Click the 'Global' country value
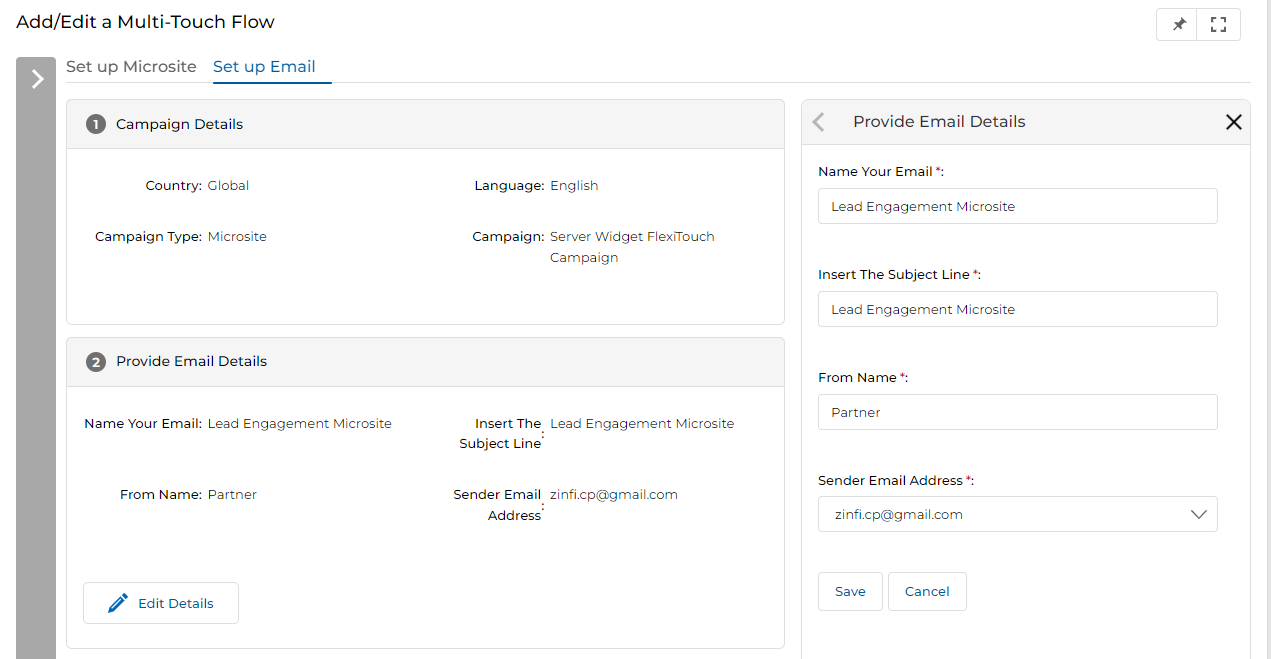 click(x=228, y=186)
